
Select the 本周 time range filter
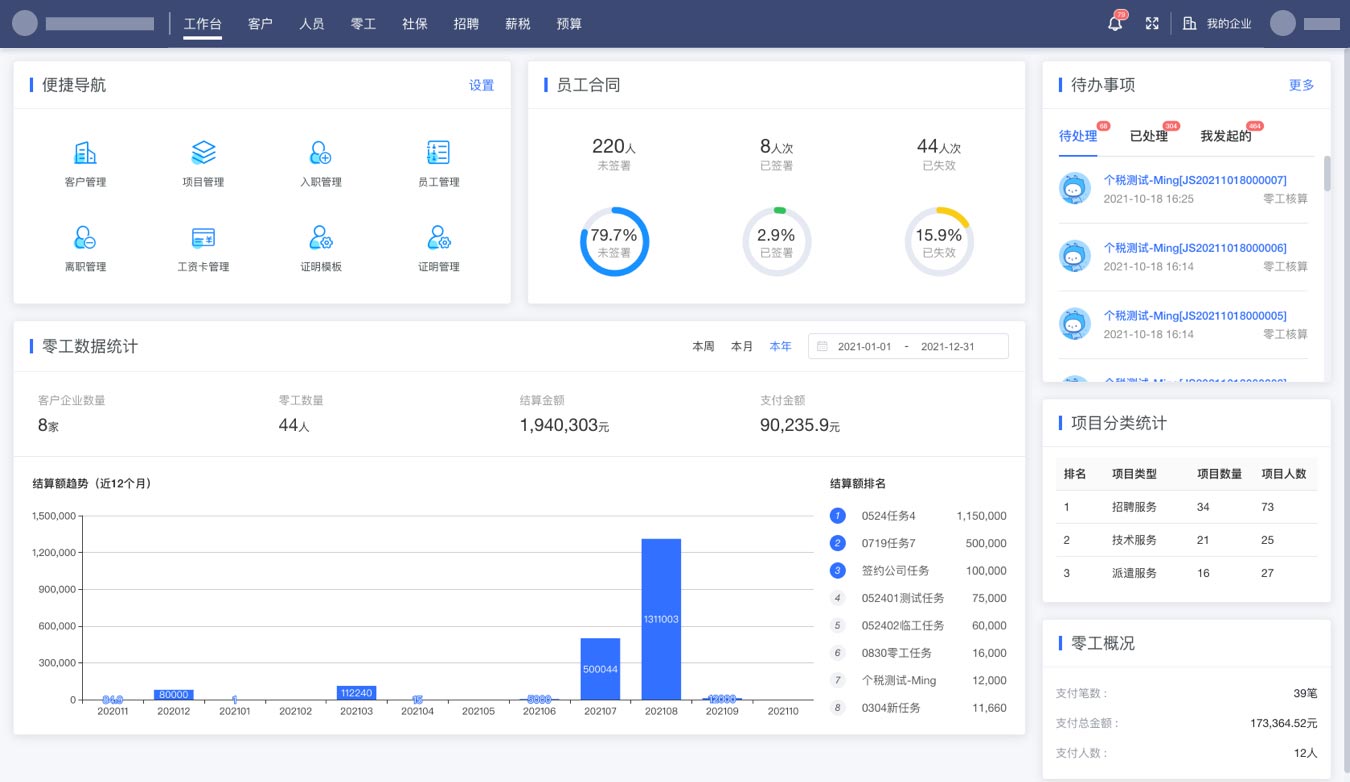(x=703, y=347)
